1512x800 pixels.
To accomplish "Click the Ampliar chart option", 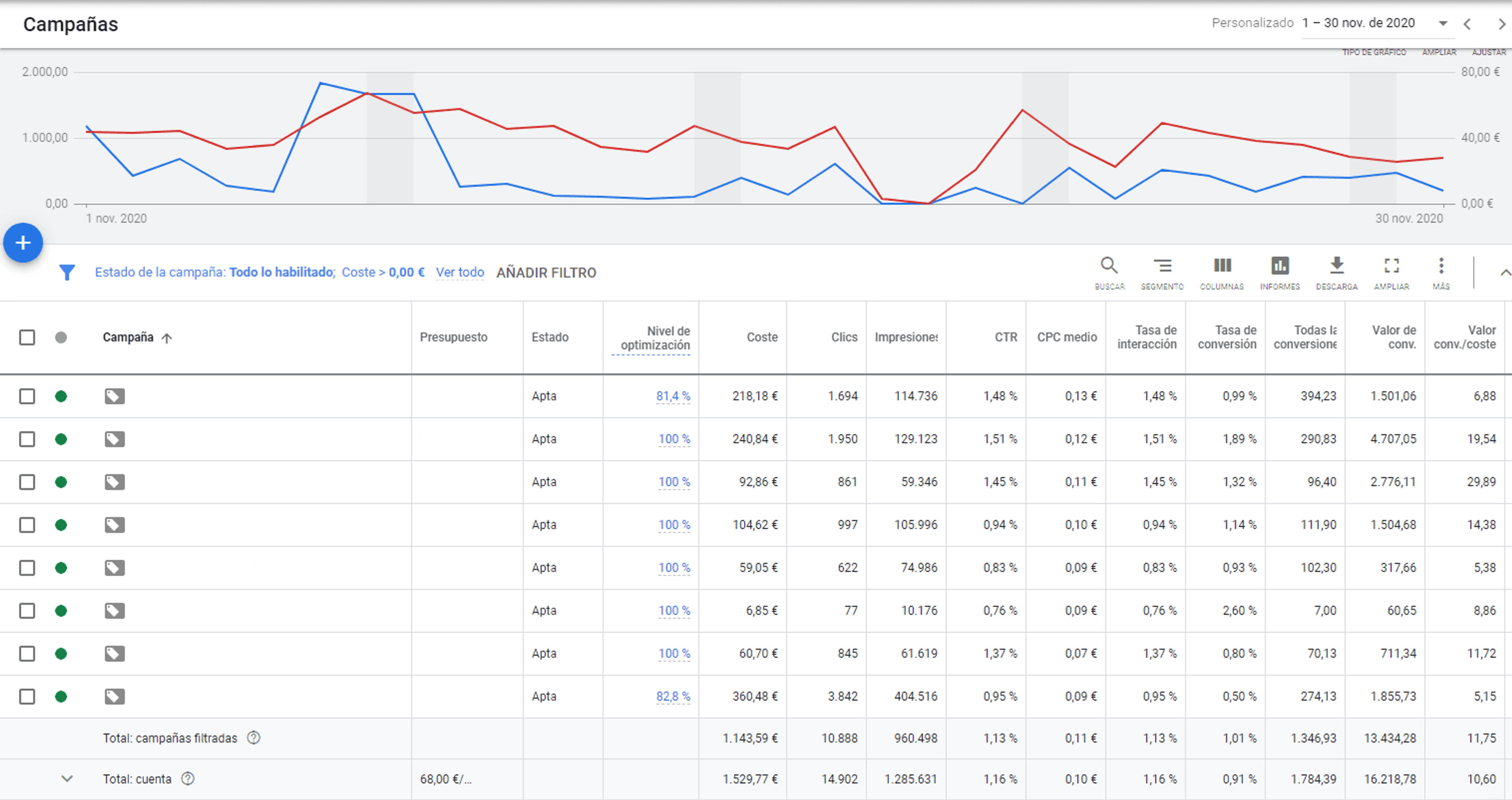I will point(1439,52).
